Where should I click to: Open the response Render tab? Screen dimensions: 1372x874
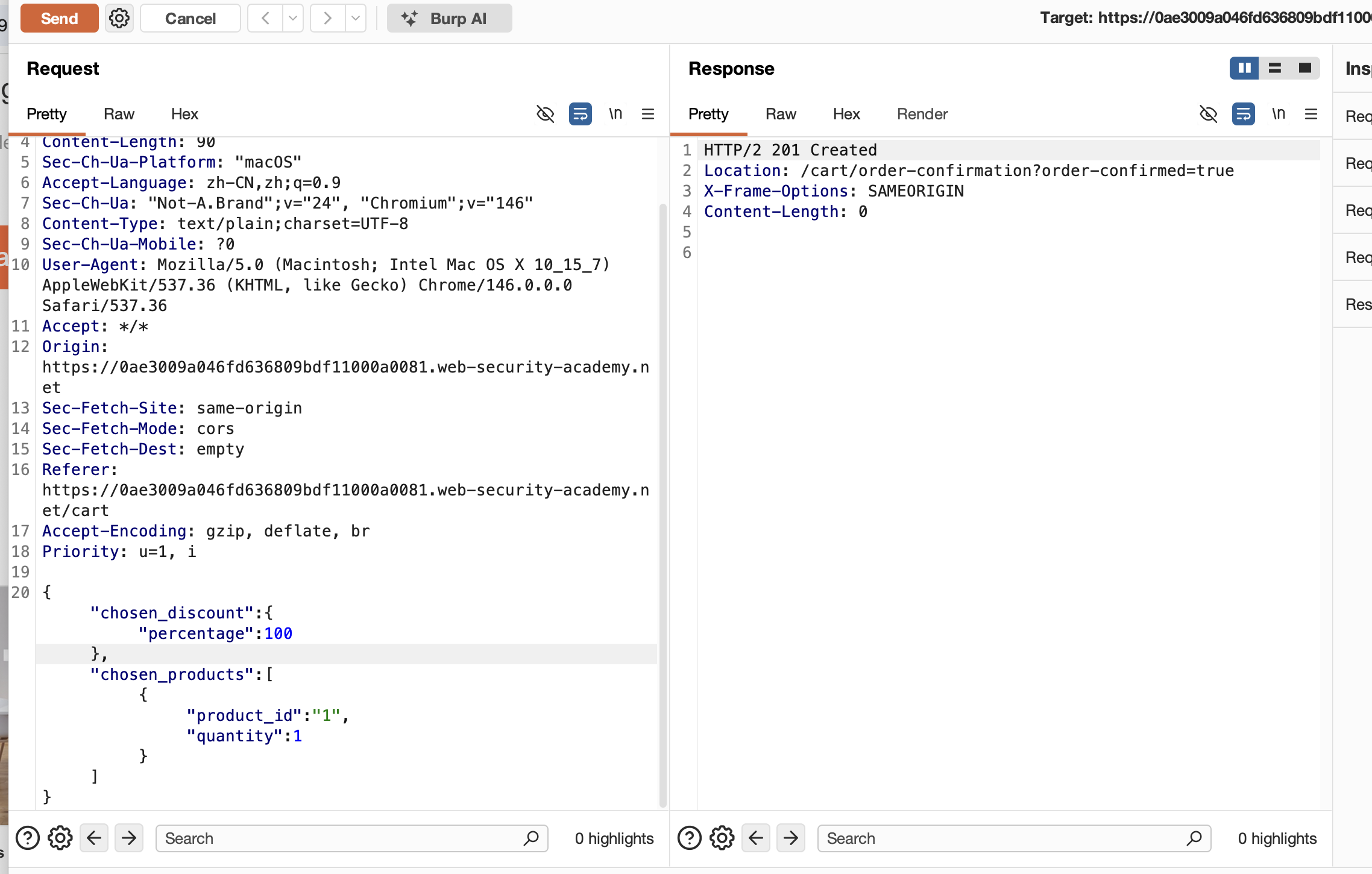922,114
